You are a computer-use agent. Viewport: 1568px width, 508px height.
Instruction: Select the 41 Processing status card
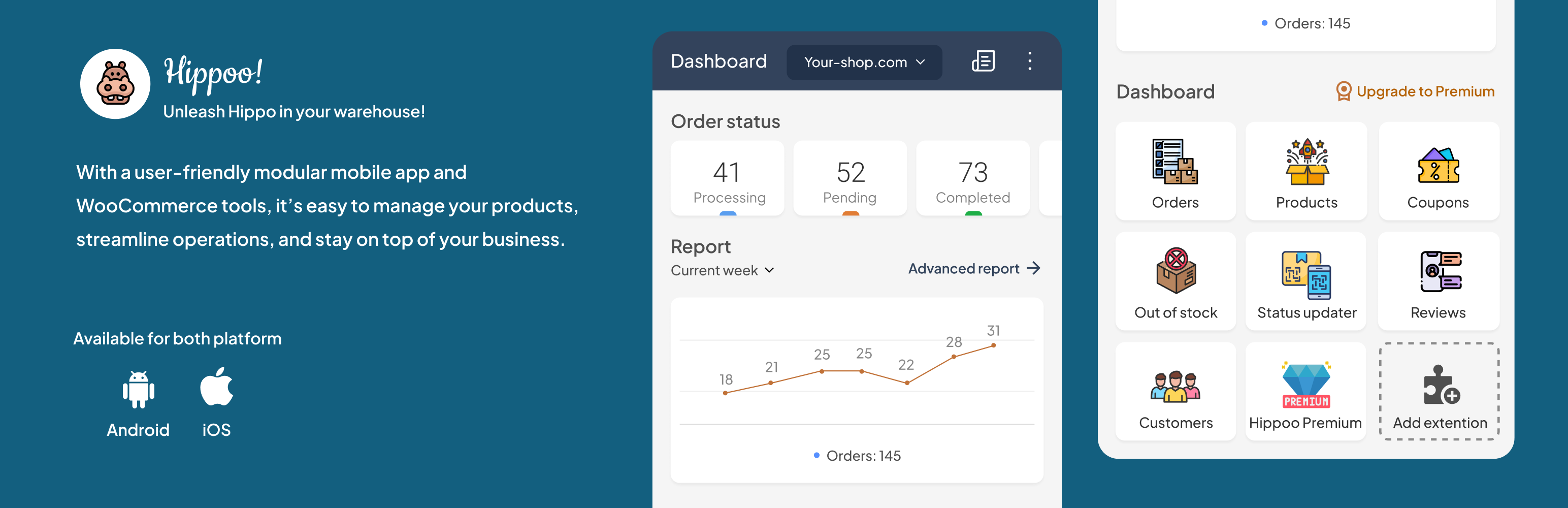pos(728,178)
